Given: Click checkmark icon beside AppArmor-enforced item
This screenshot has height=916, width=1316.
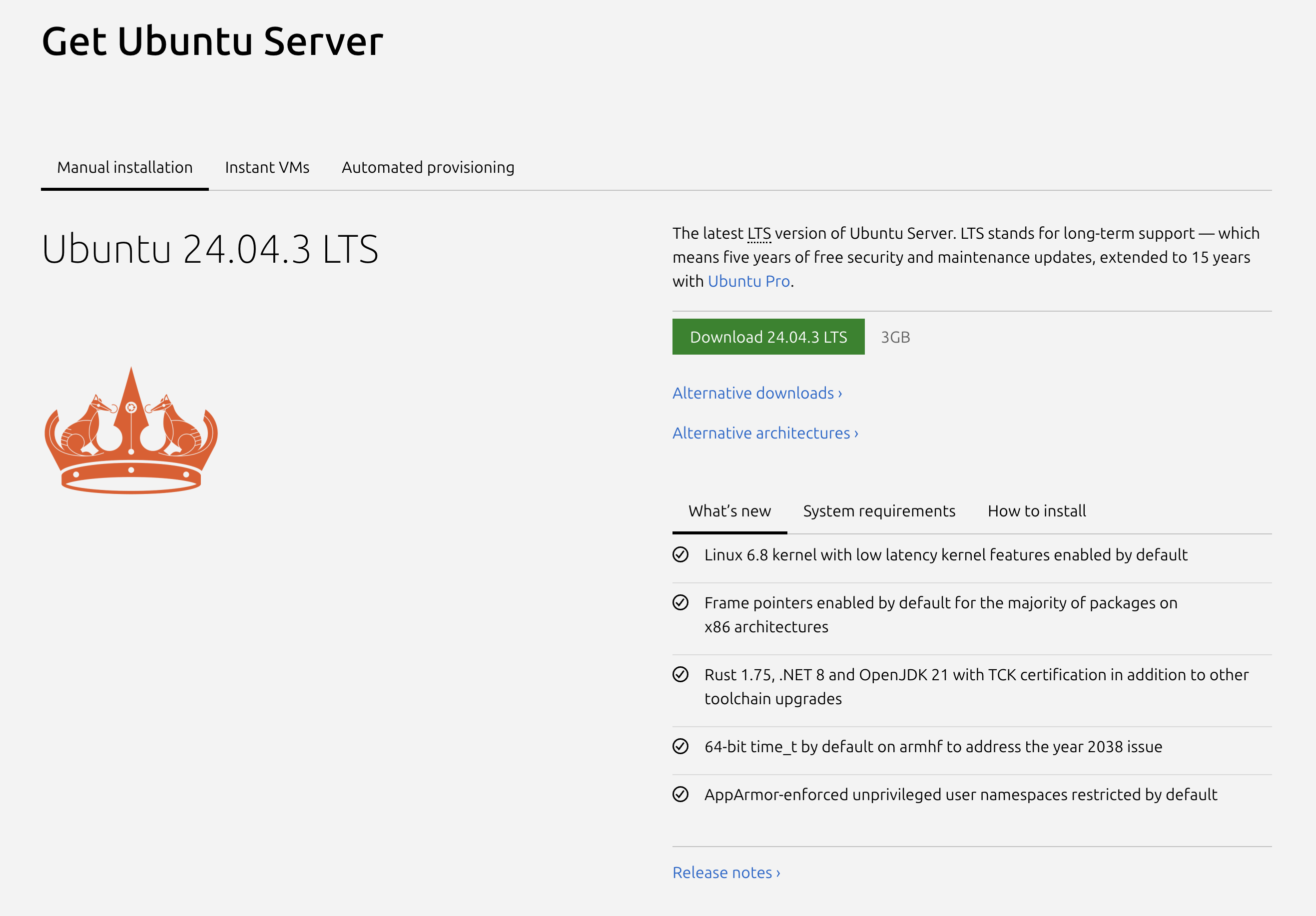Looking at the screenshot, I should 680,795.
